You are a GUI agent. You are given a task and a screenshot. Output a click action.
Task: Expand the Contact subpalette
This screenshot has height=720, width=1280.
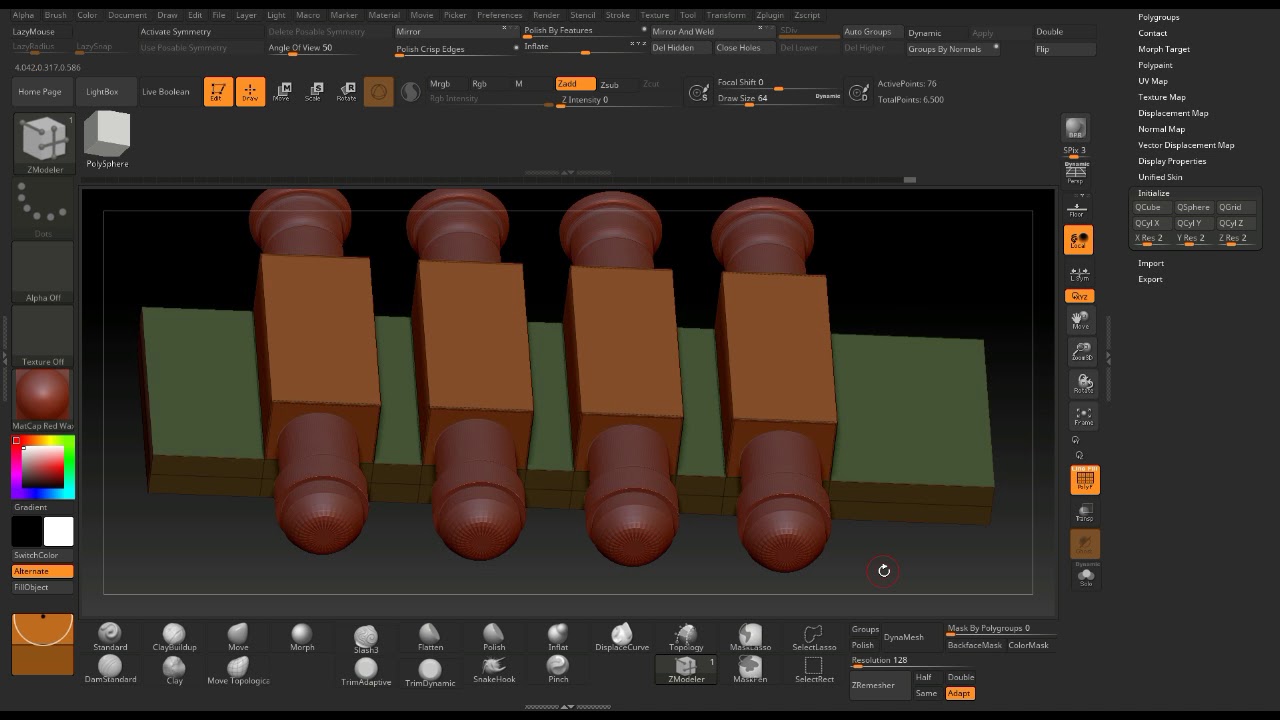pyautogui.click(x=1152, y=33)
